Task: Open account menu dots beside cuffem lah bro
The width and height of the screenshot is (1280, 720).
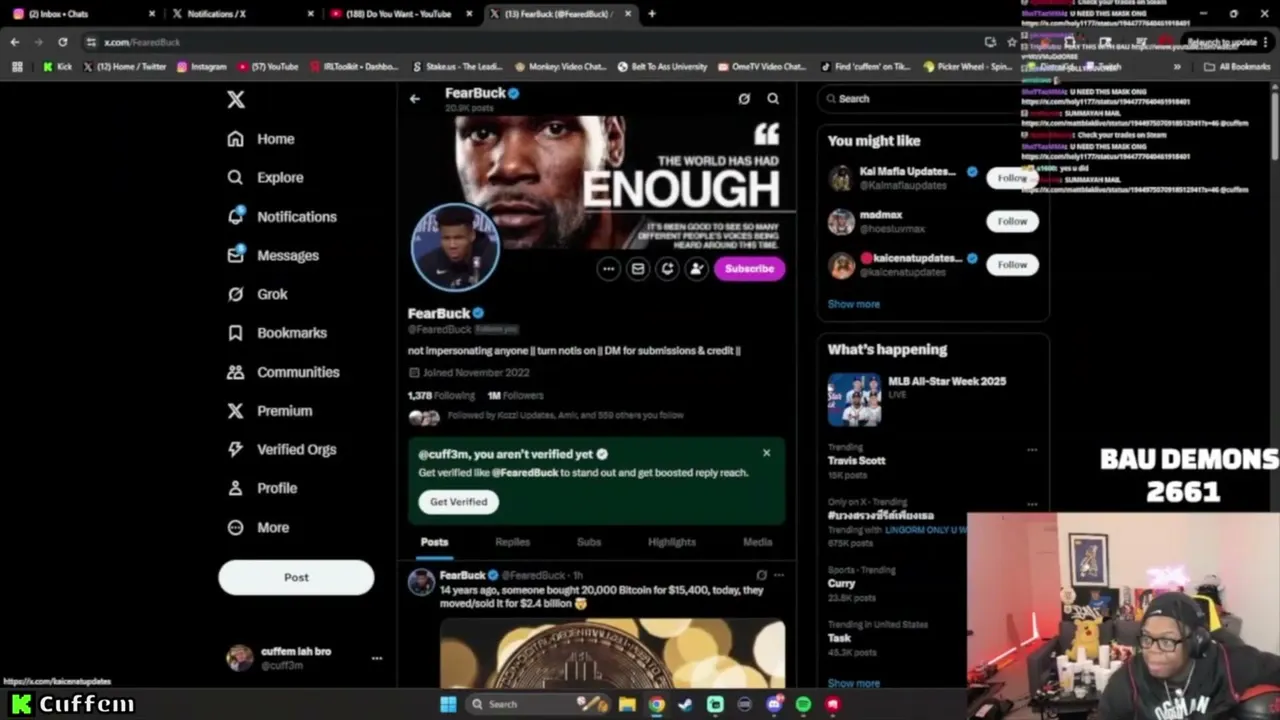Action: [377, 658]
